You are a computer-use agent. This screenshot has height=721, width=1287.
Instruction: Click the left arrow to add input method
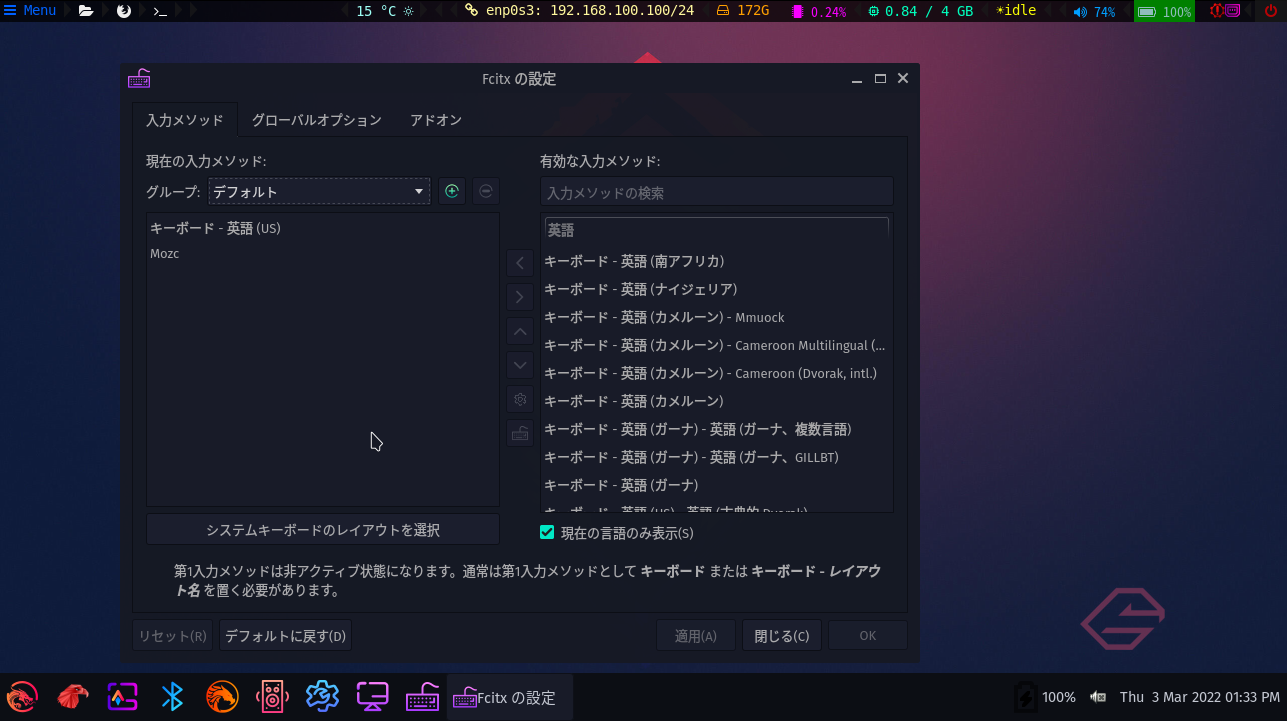[520, 263]
